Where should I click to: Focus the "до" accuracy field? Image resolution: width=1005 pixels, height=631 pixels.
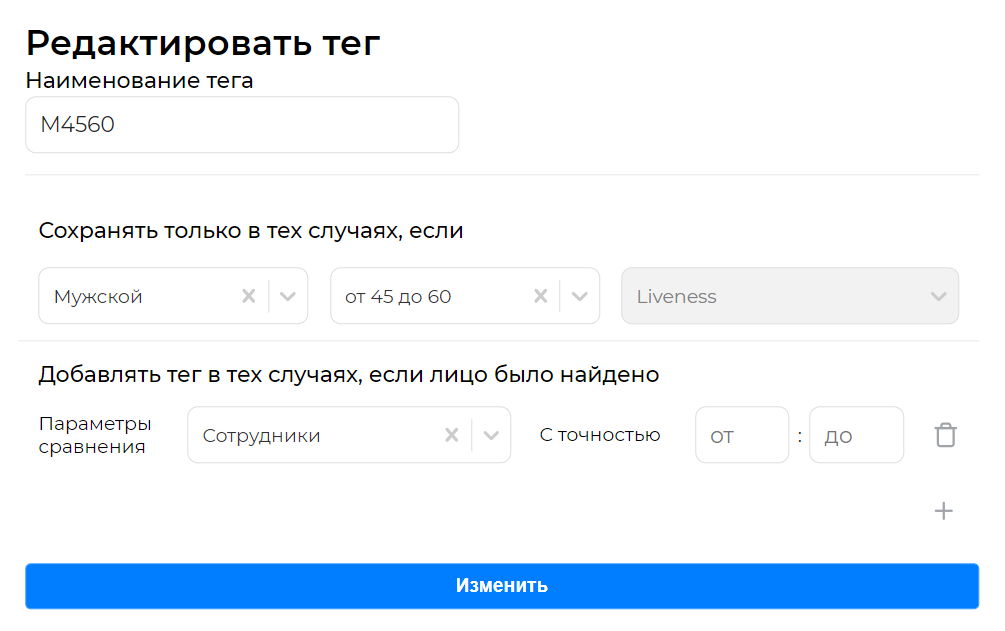point(857,434)
